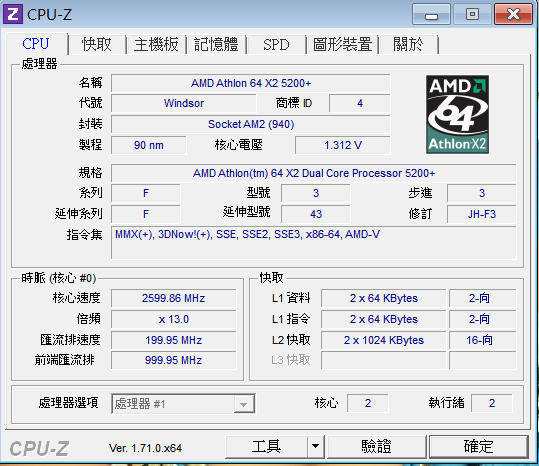Click the Windsor code name value
The image size is (539, 466).
[x=184, y=103]
